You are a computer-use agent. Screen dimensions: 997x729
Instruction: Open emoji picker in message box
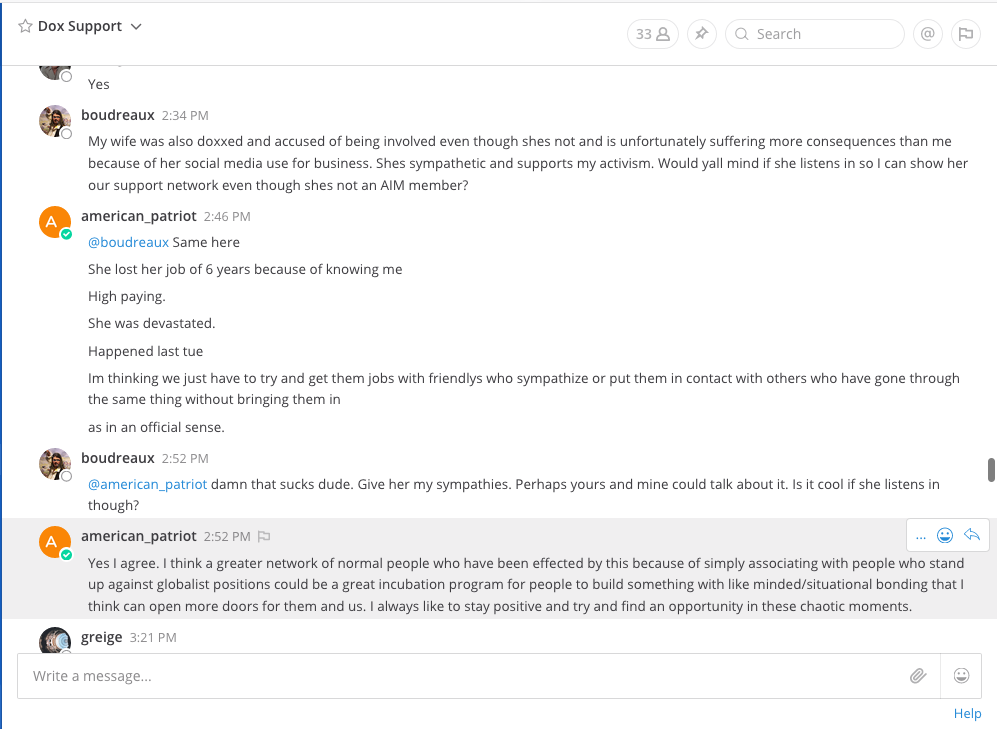tap(961, 676)
